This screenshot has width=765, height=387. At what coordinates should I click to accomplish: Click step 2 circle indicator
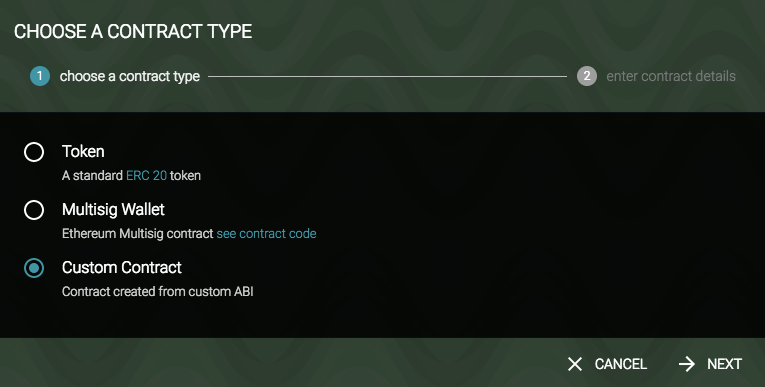(x=587, y=76)
